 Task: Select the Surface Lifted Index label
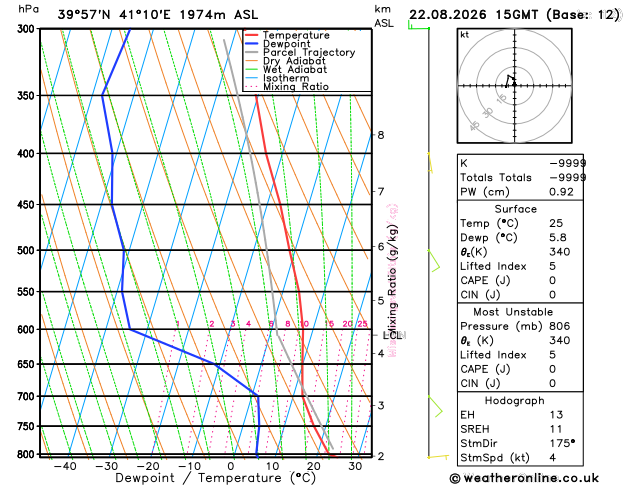pos(493,267)
